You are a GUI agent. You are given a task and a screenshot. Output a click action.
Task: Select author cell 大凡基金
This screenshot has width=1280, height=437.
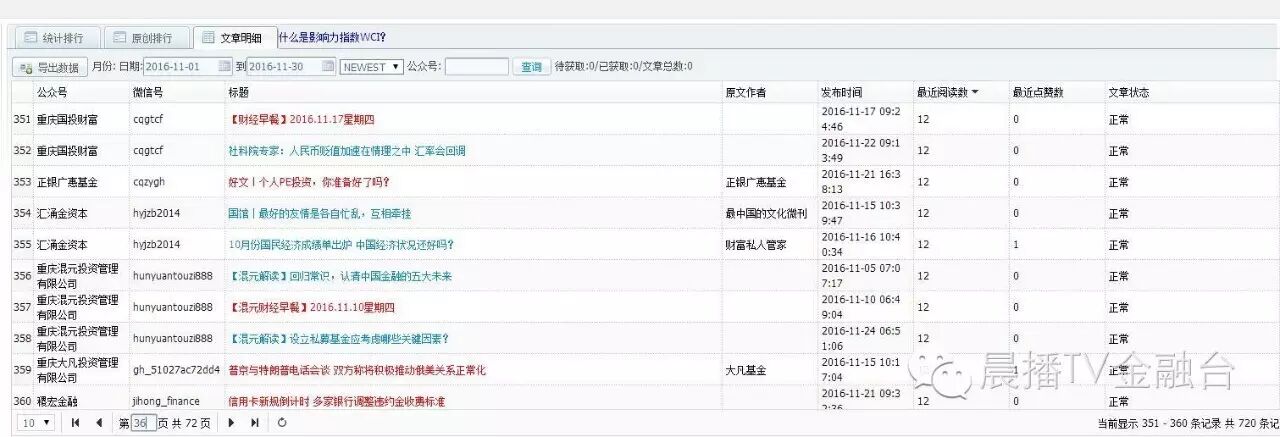[x=746, y=370]
